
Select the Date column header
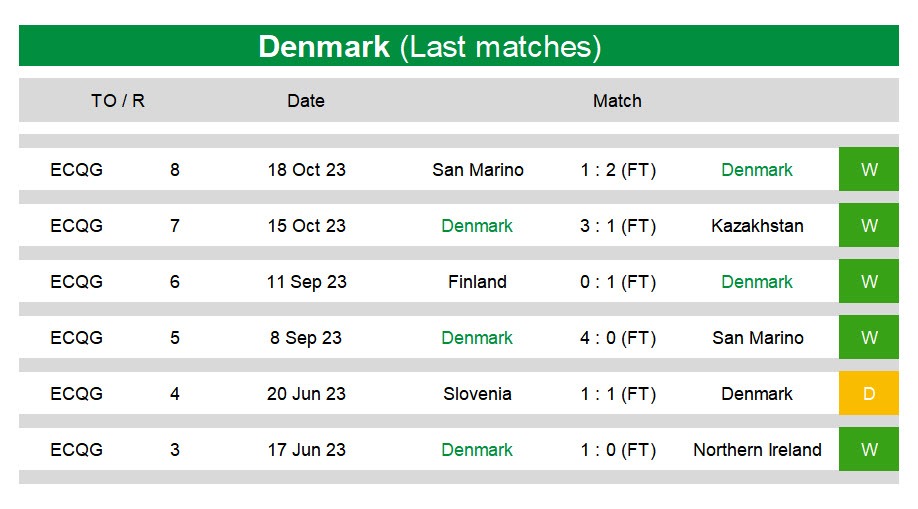click(x=306, y=101)
